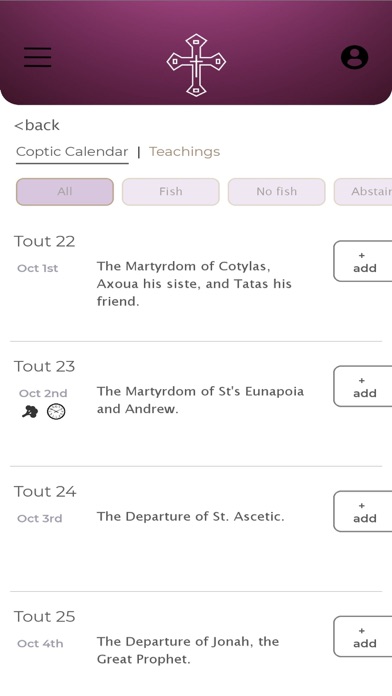The width and height of the screenshot is (392, 696).
Task: Open the Departure of St. Ascetic entry
Action: click(x=190, y=516)
